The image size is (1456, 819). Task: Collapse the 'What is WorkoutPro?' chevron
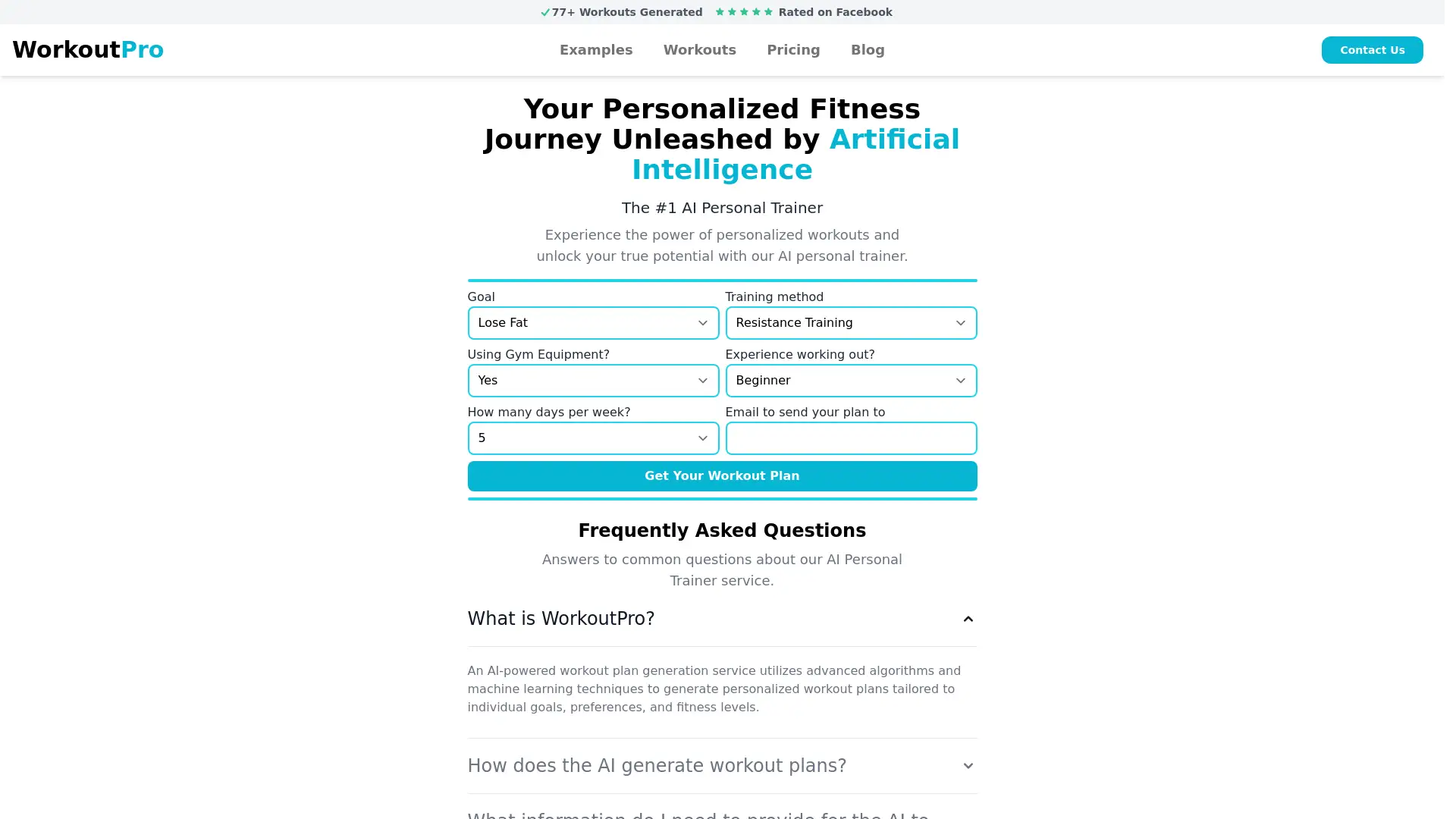click(968, 619)
